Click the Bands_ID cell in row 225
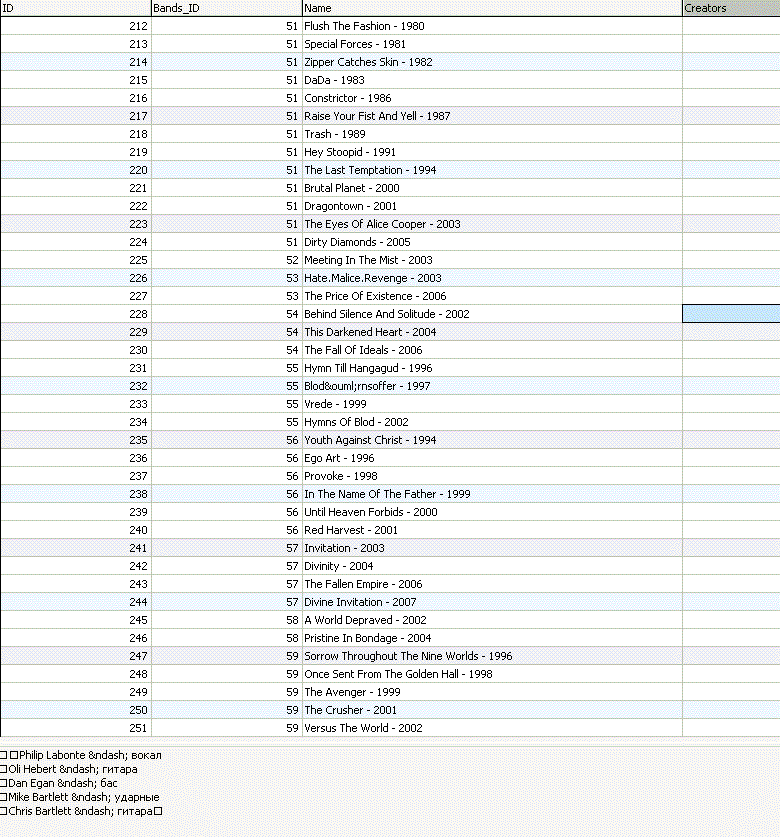 pos(225,260)
